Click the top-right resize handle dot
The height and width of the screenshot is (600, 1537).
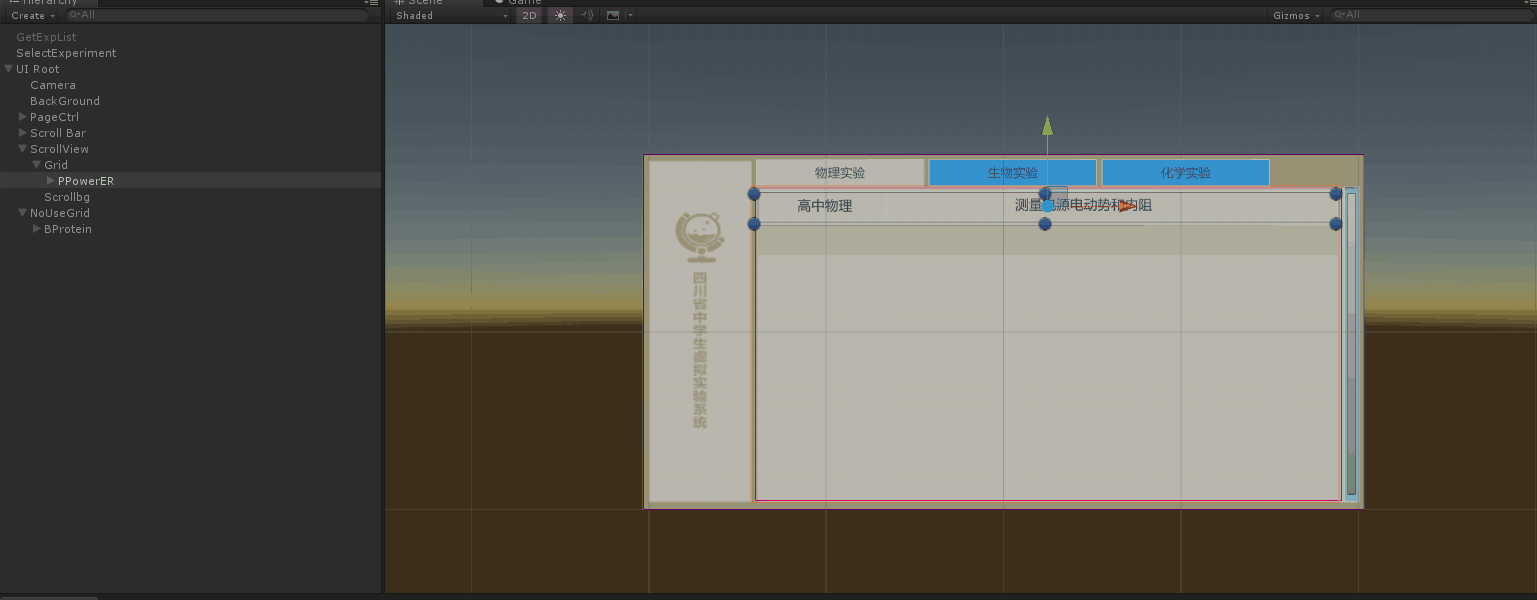tap(1336, 194)
